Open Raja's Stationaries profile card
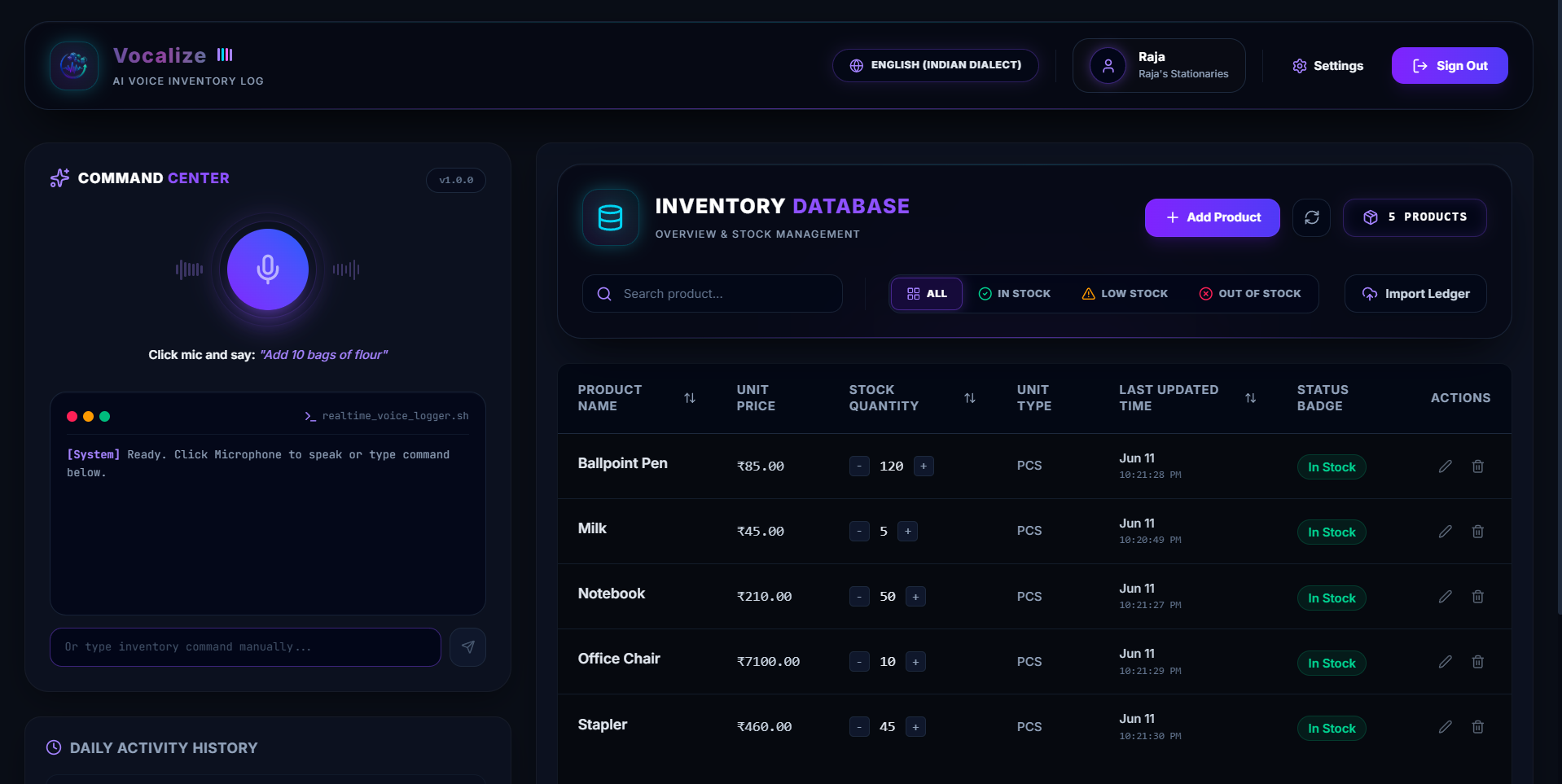The image size is (1562, 784). click(1159, 65)
